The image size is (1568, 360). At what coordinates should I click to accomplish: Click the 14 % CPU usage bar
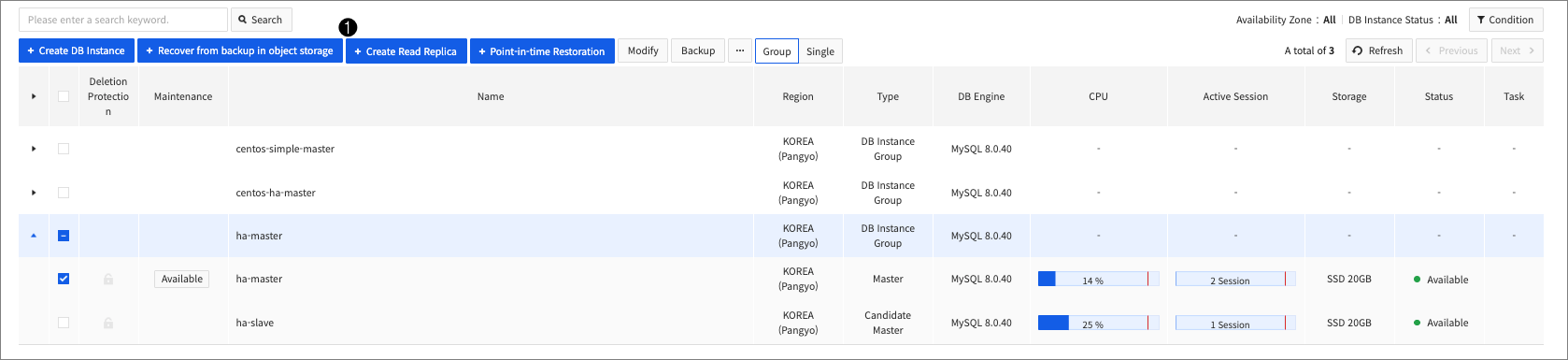[x=1099, y=280]
